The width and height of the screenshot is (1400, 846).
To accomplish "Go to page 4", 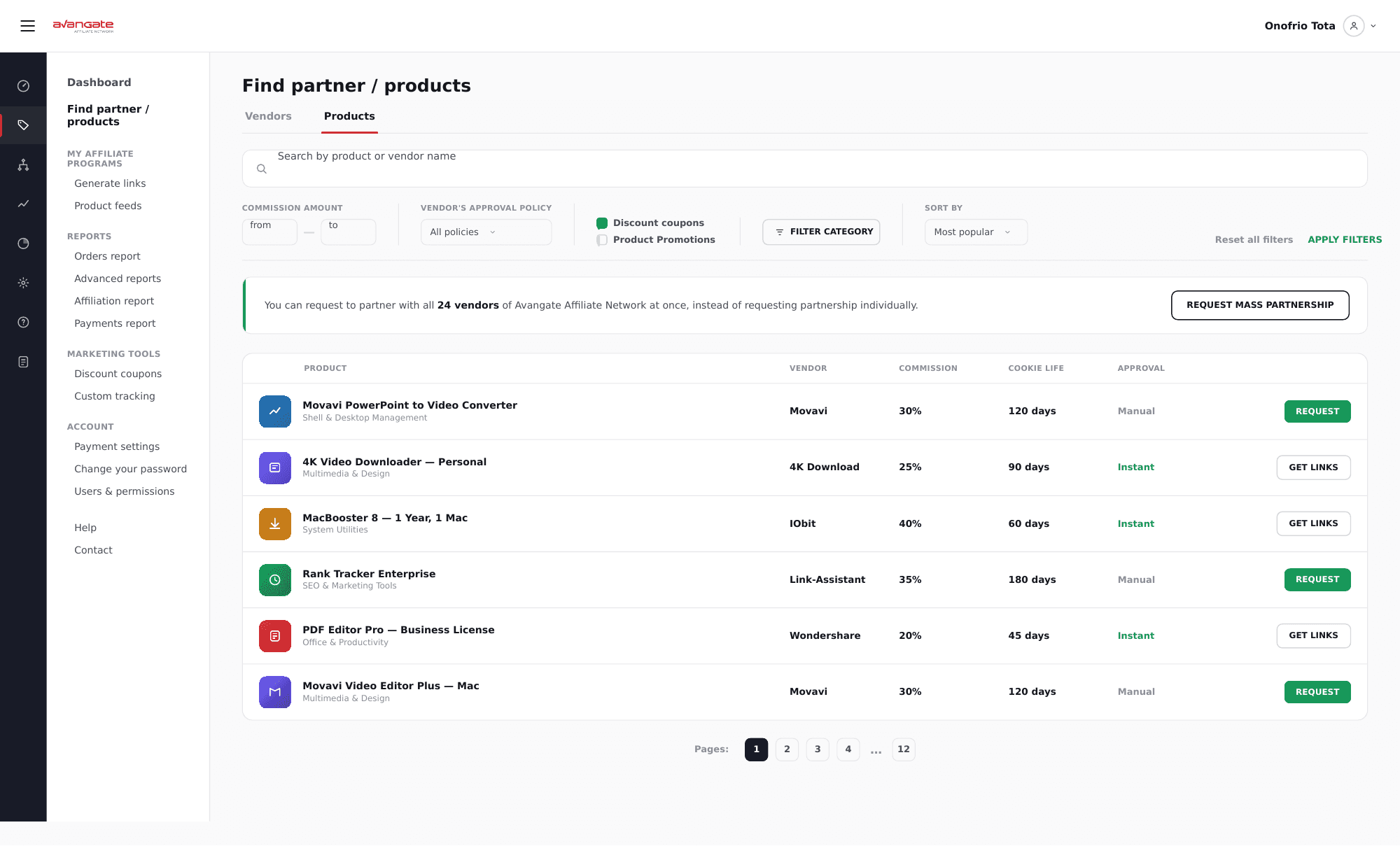I will click(x=848, y=749).
